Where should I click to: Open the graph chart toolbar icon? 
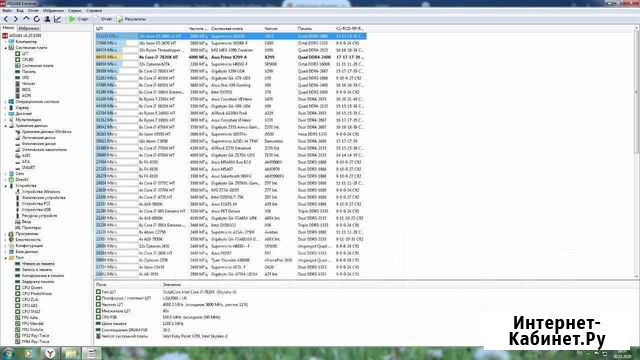(58, 19)
